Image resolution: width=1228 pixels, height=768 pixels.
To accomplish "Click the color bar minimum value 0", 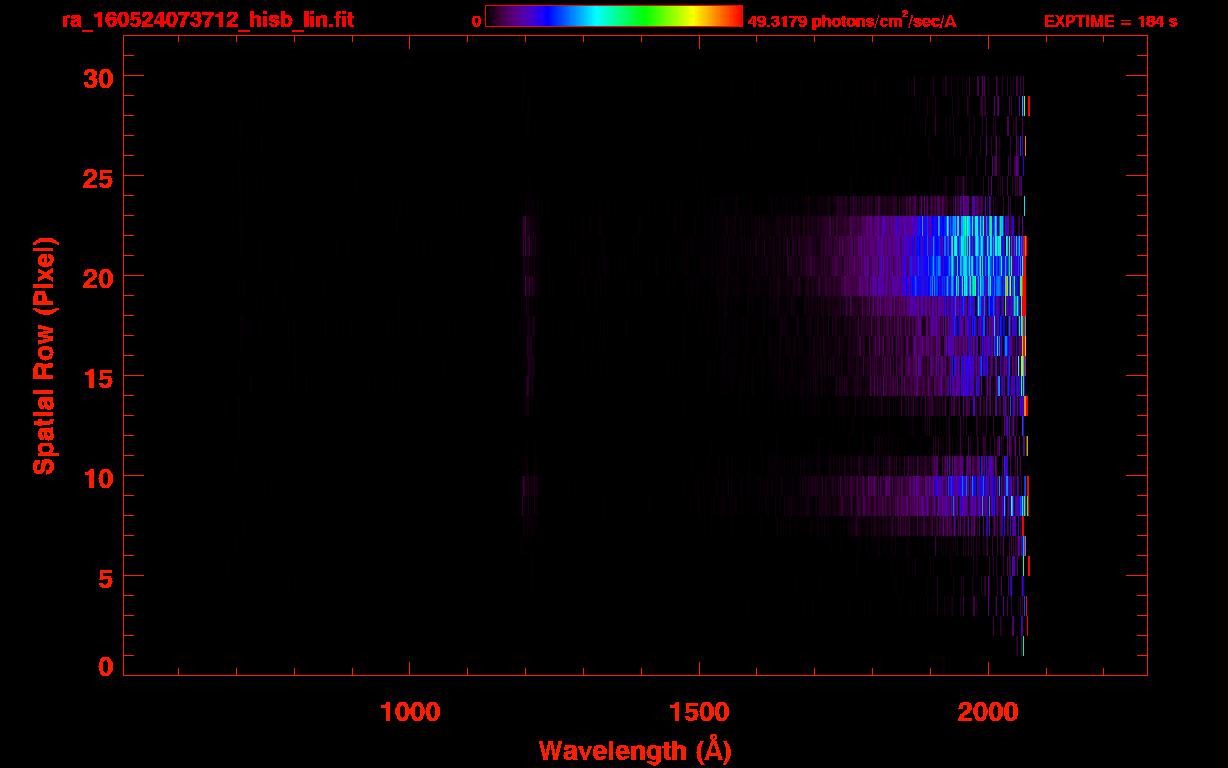I will tap(477, 21).
